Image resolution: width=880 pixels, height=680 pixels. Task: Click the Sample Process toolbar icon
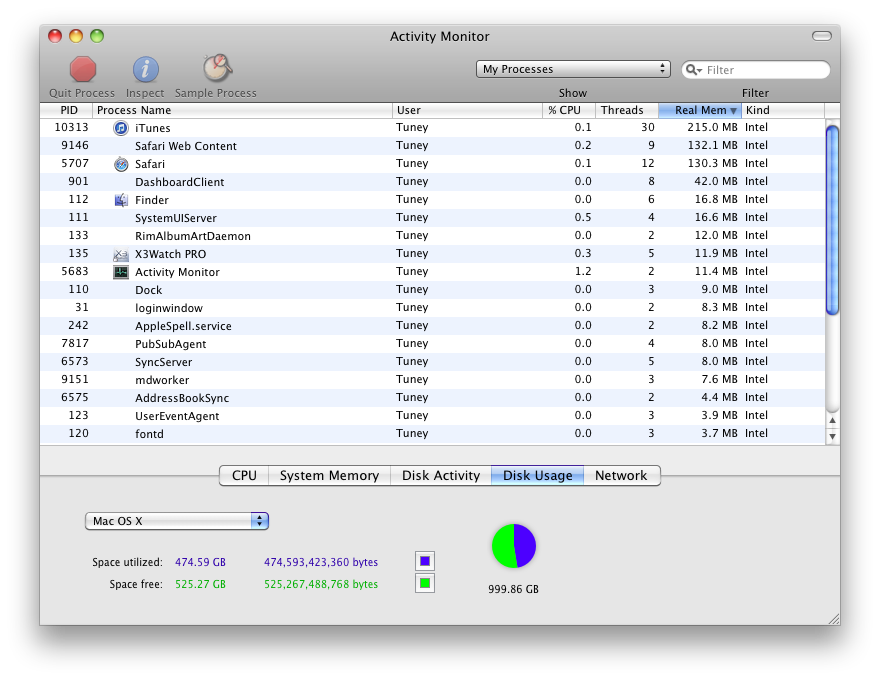(x=217, y=68)
